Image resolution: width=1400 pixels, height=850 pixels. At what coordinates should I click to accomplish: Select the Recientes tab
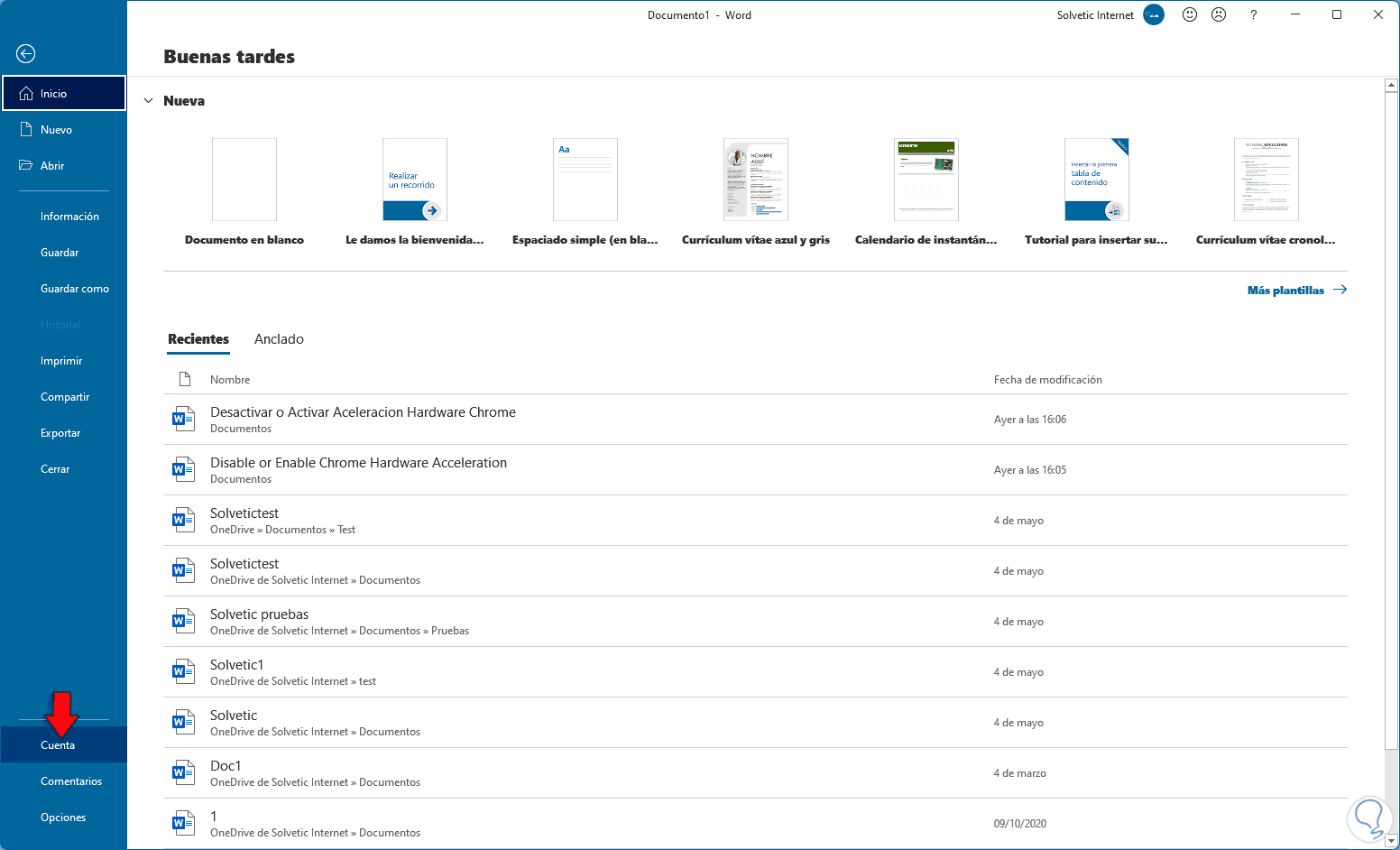tap(198, 339)
